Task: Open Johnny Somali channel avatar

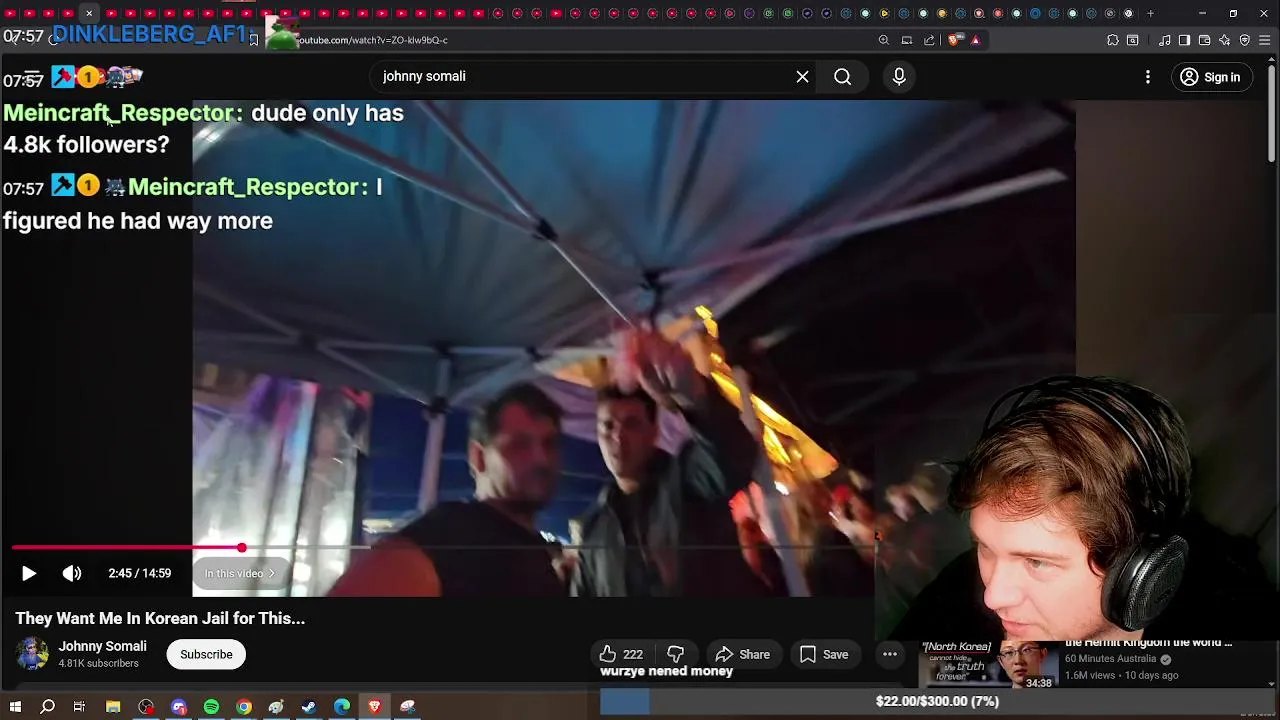Action: (32, 654)
